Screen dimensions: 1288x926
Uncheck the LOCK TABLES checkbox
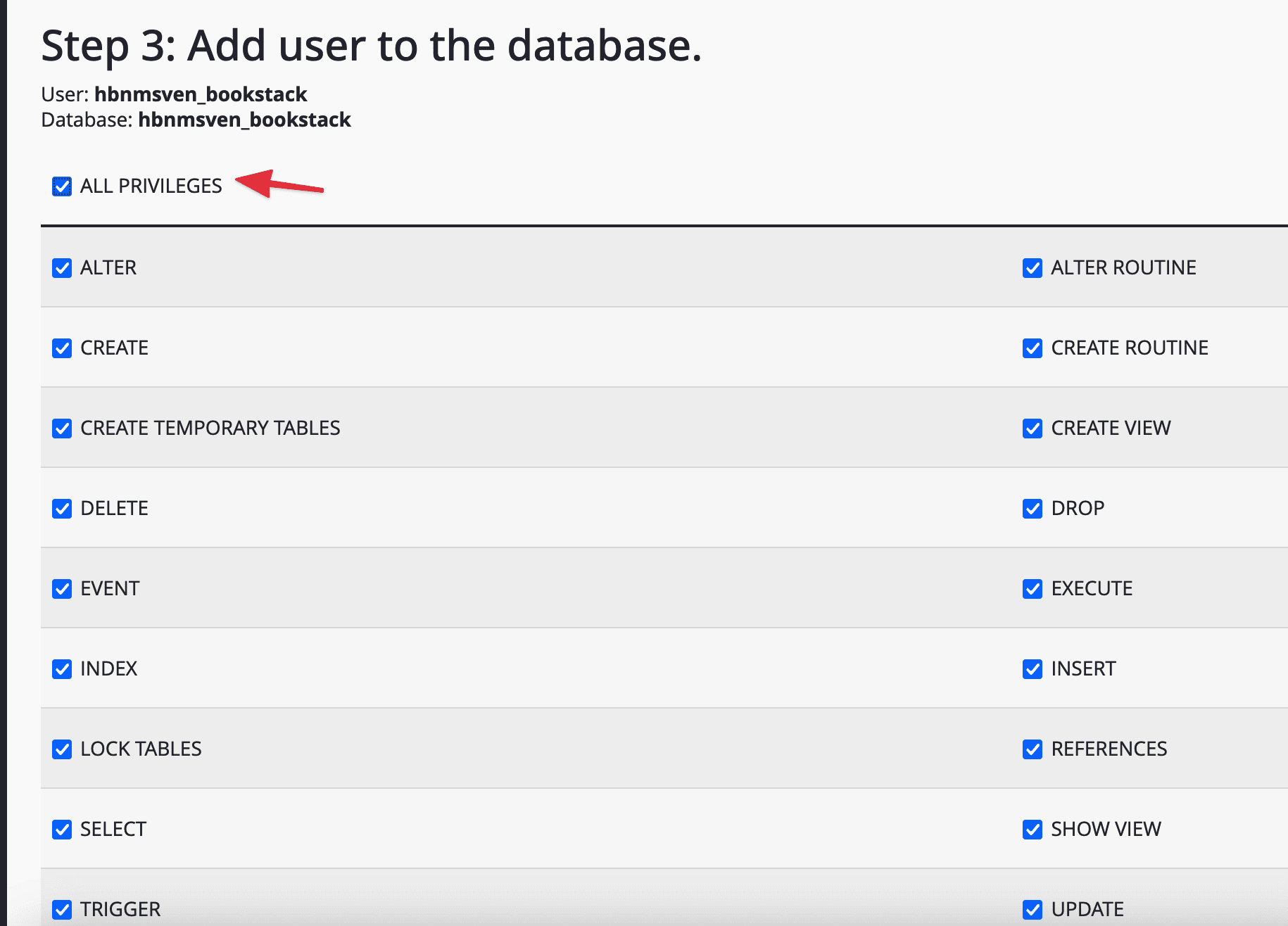click(62, 749)
